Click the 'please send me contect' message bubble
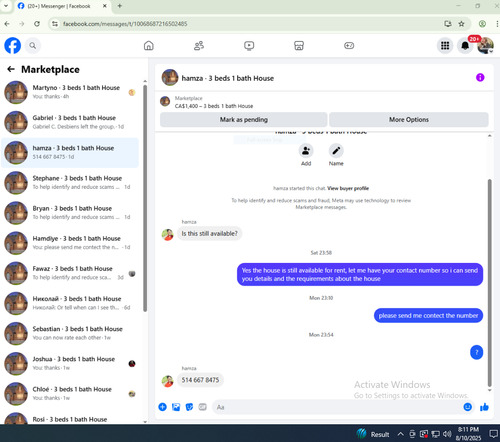Image resolution: width=500 pixels, height=442 pixels. coord(428,315)
